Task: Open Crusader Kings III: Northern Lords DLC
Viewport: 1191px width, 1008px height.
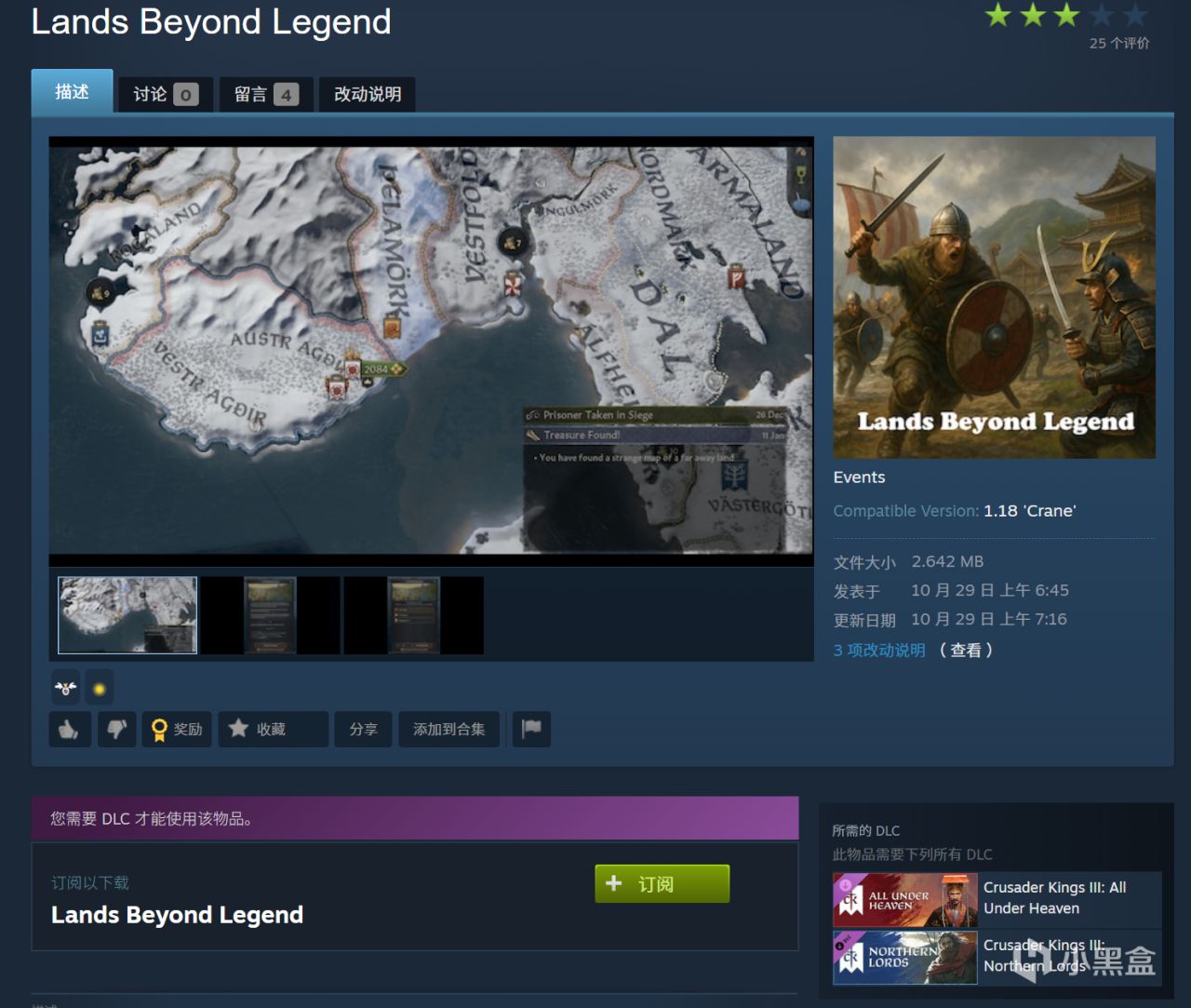Action: pyautogui.click(x=1043, y=956)
